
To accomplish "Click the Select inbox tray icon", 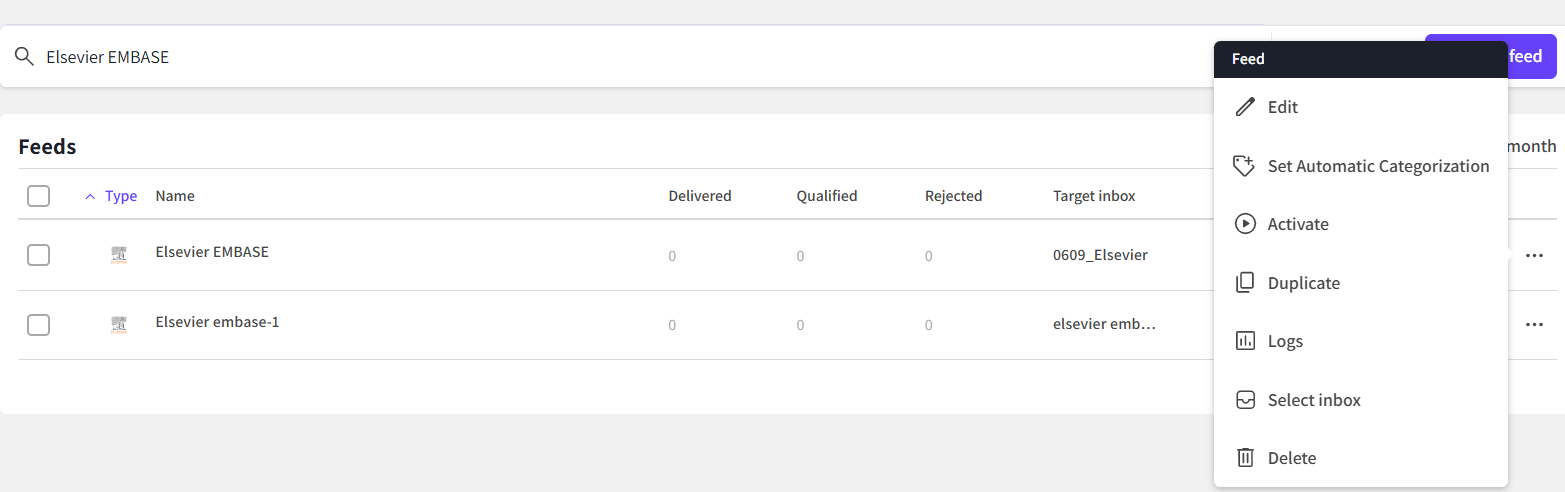I will pos(1245,400).
